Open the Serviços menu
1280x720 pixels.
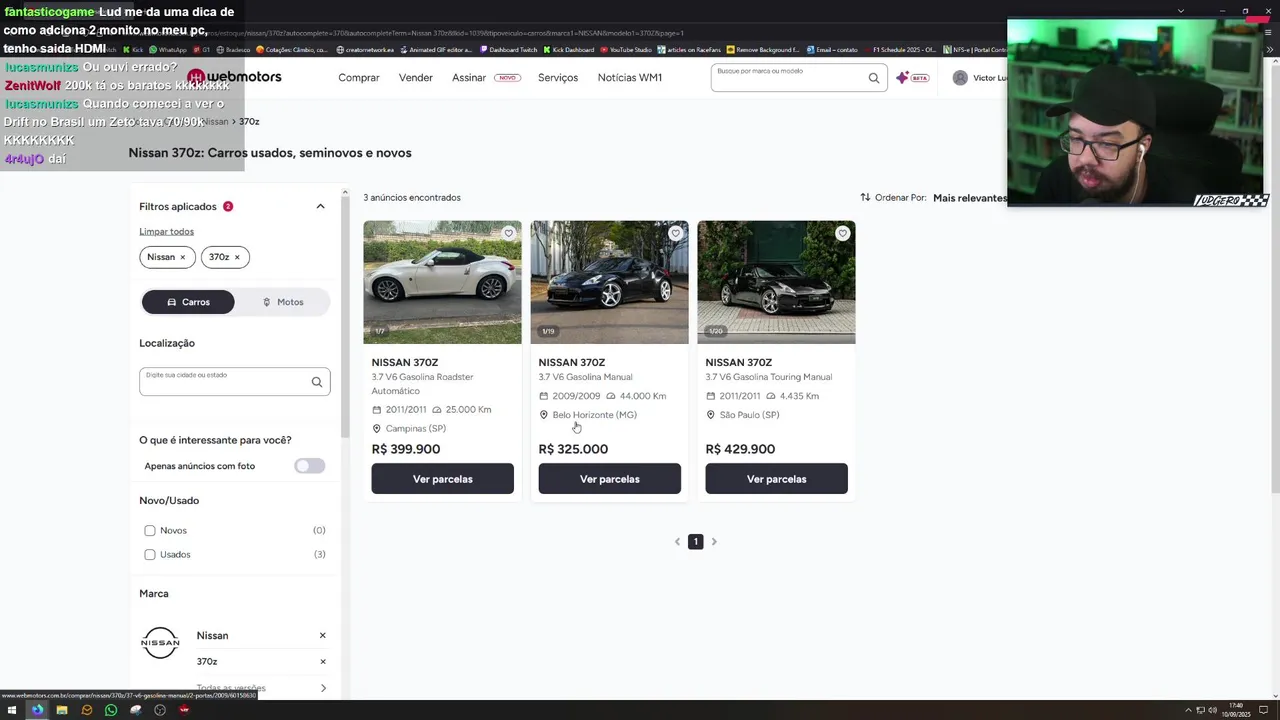pyautogui.click(x=558, y=78)
